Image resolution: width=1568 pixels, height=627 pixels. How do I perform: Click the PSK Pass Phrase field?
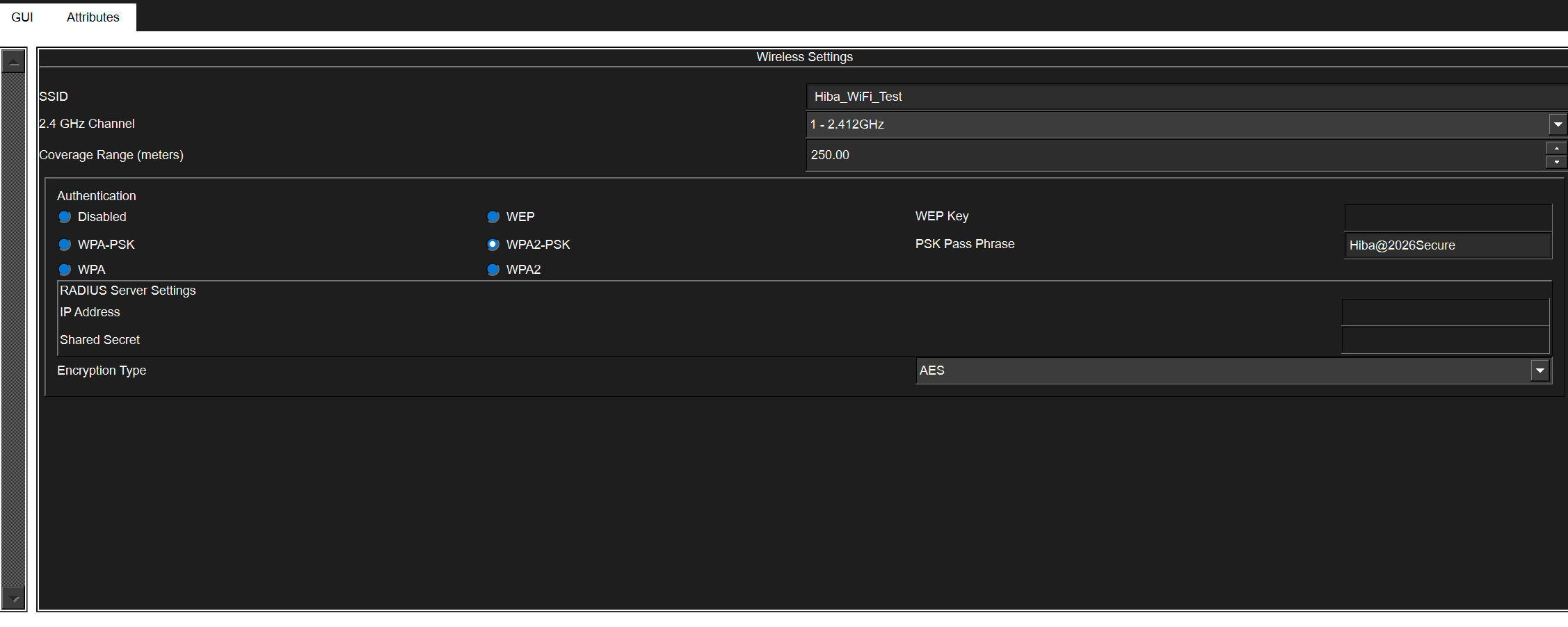tap(1448, 245)
